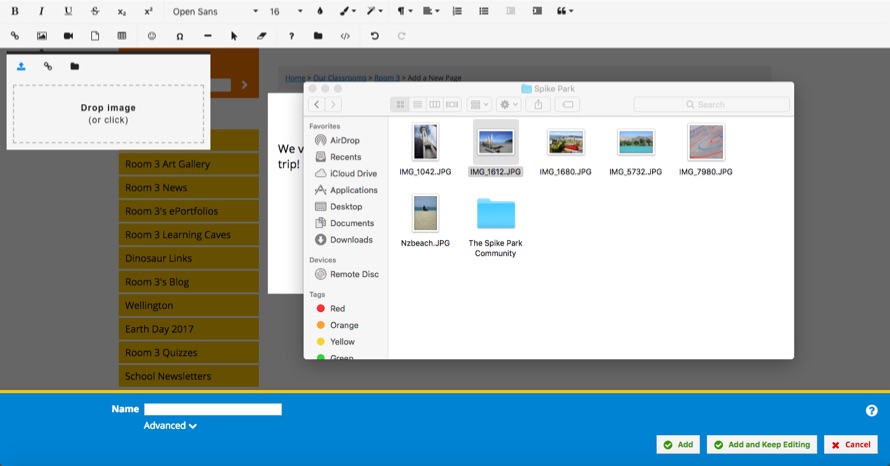Expand the Advanced options section
890x466 pixels.
coord(170,426)
